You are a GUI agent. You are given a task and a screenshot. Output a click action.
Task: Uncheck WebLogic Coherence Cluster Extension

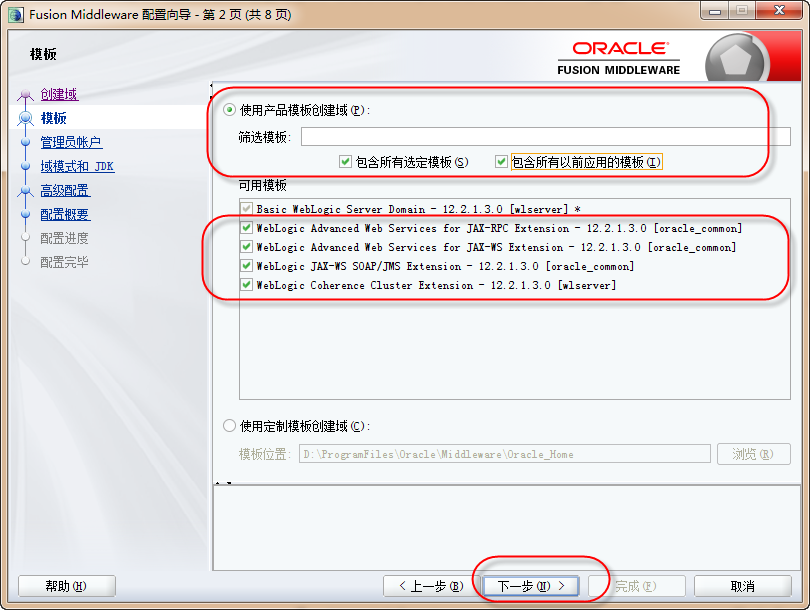(x=246, y=285)
